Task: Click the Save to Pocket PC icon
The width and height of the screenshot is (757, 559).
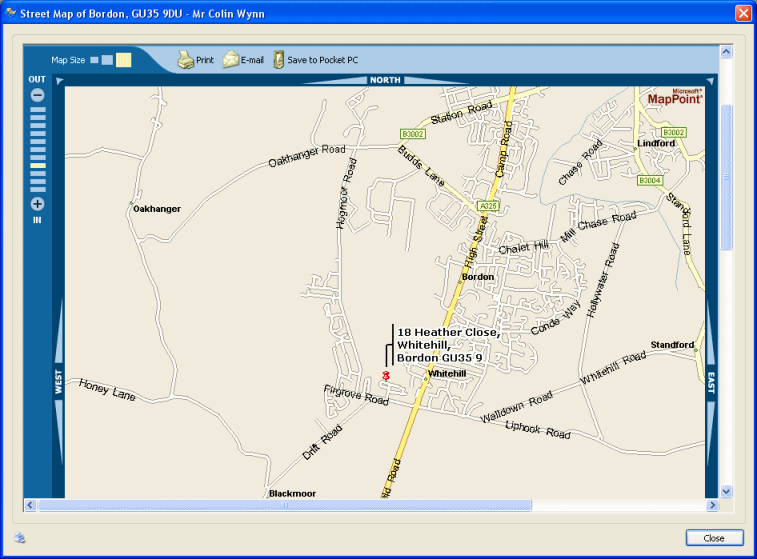Action: click(x=279, y=60)
